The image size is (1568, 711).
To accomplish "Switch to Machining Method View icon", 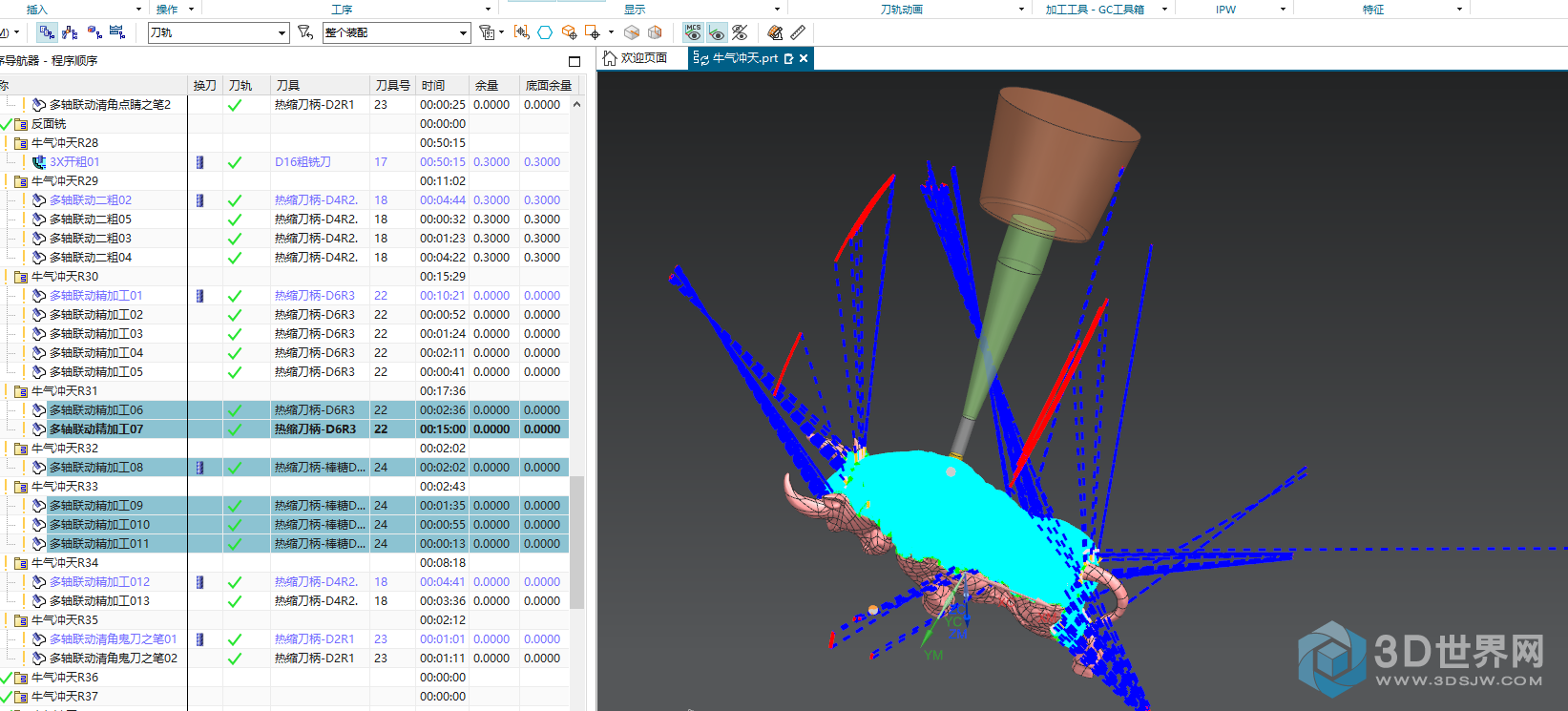I will pos(117,32).
